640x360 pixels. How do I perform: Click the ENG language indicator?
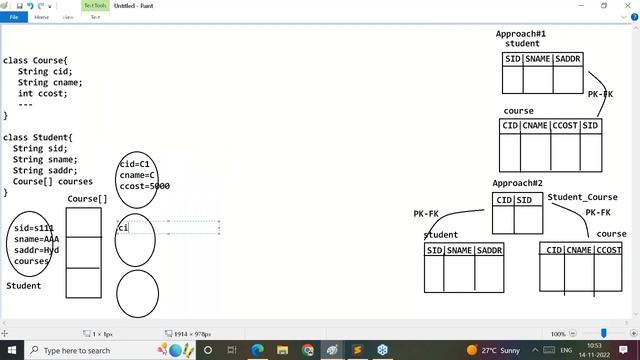(566, 350)
